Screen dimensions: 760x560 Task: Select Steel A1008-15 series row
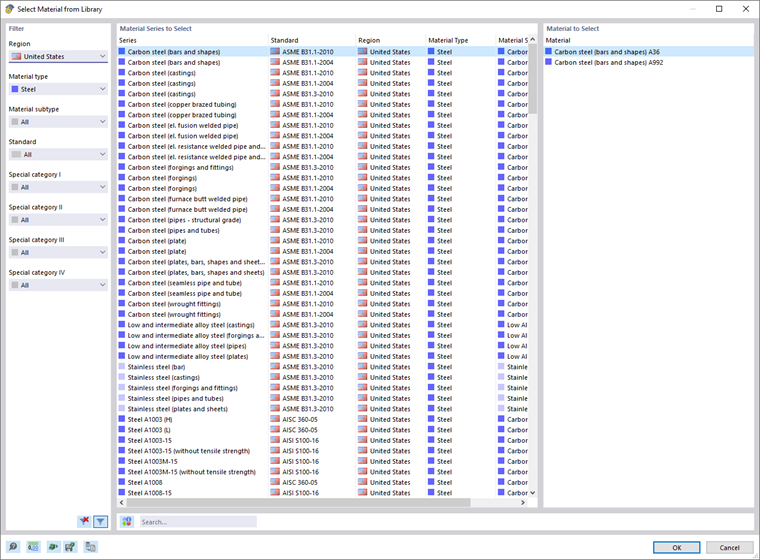click(323, 493)
